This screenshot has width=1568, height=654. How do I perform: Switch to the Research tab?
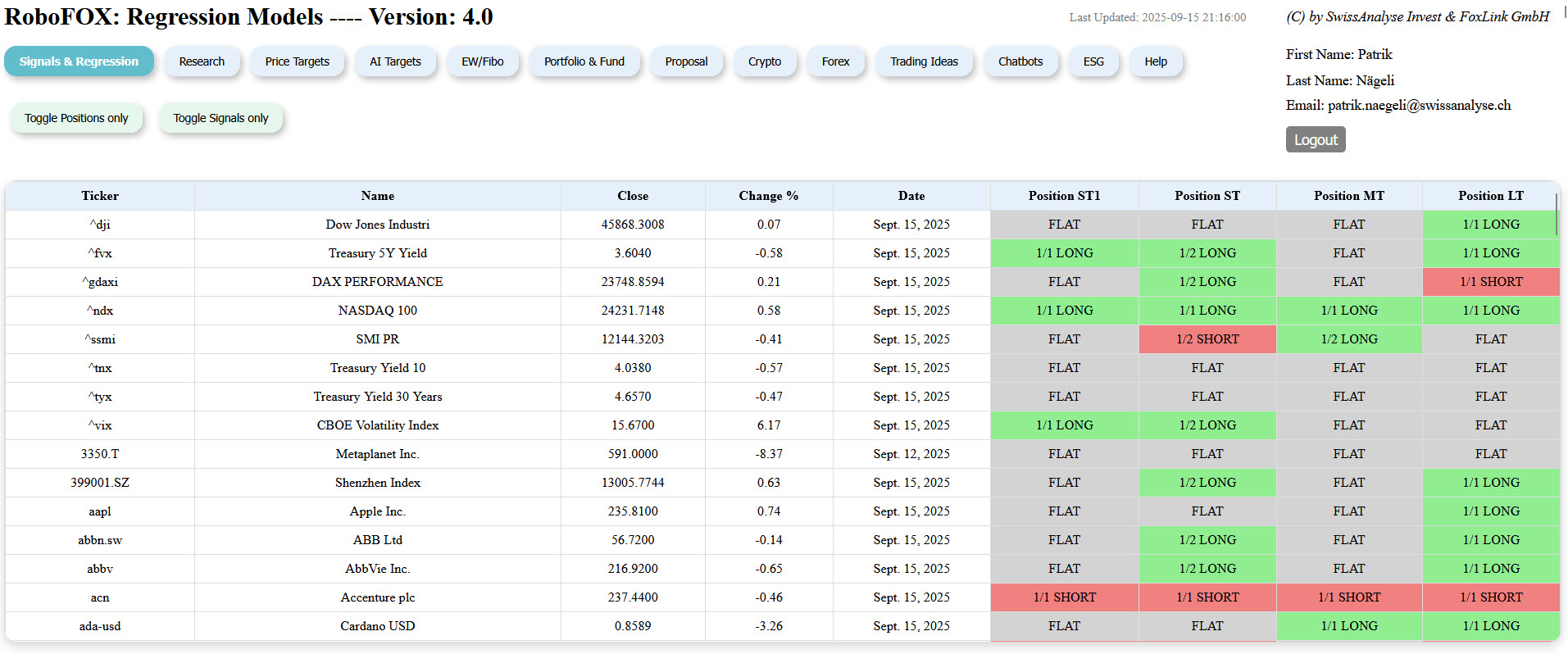point(202,61)
